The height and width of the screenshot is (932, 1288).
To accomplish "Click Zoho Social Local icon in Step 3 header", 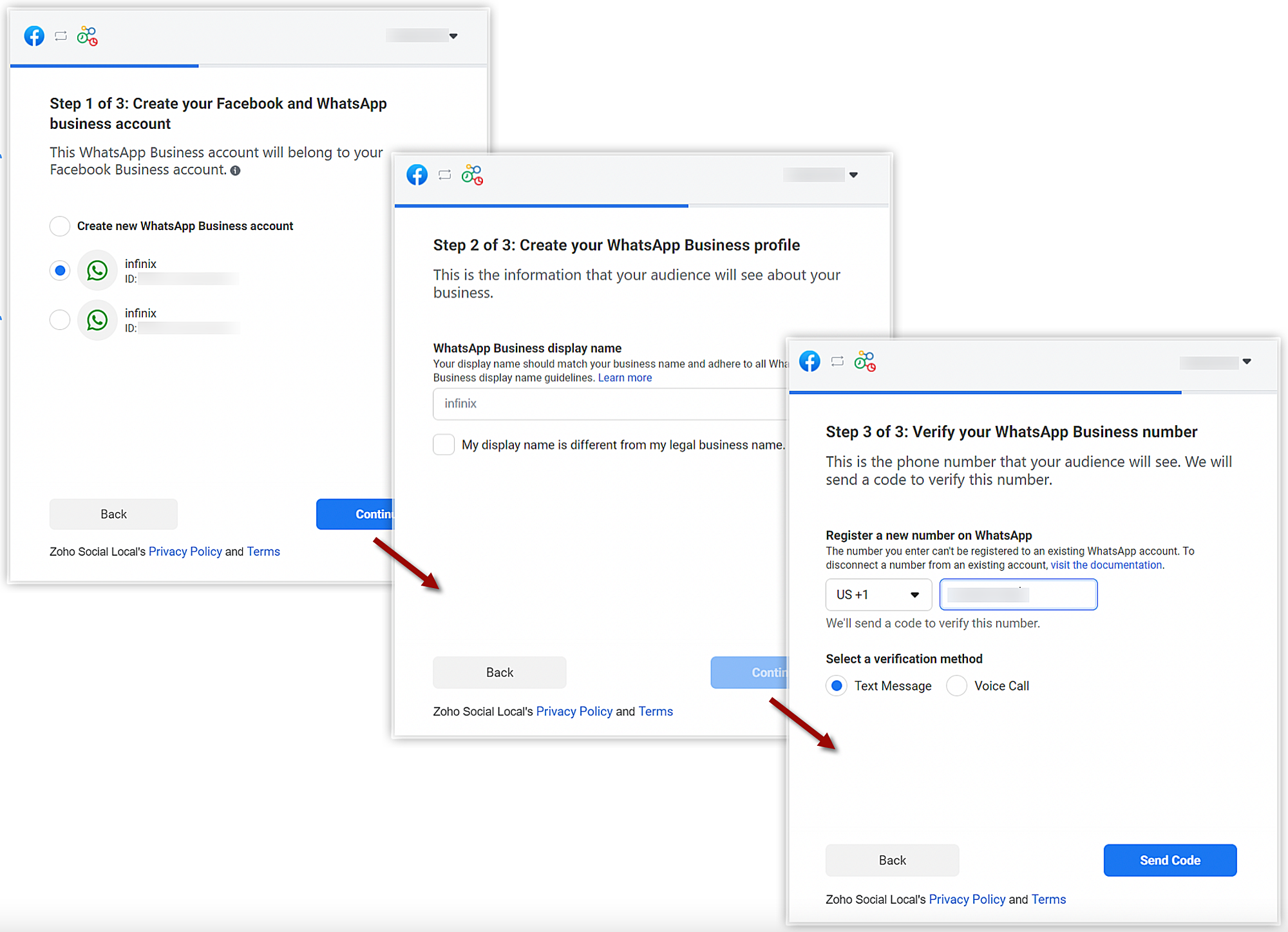I will 864,361.
